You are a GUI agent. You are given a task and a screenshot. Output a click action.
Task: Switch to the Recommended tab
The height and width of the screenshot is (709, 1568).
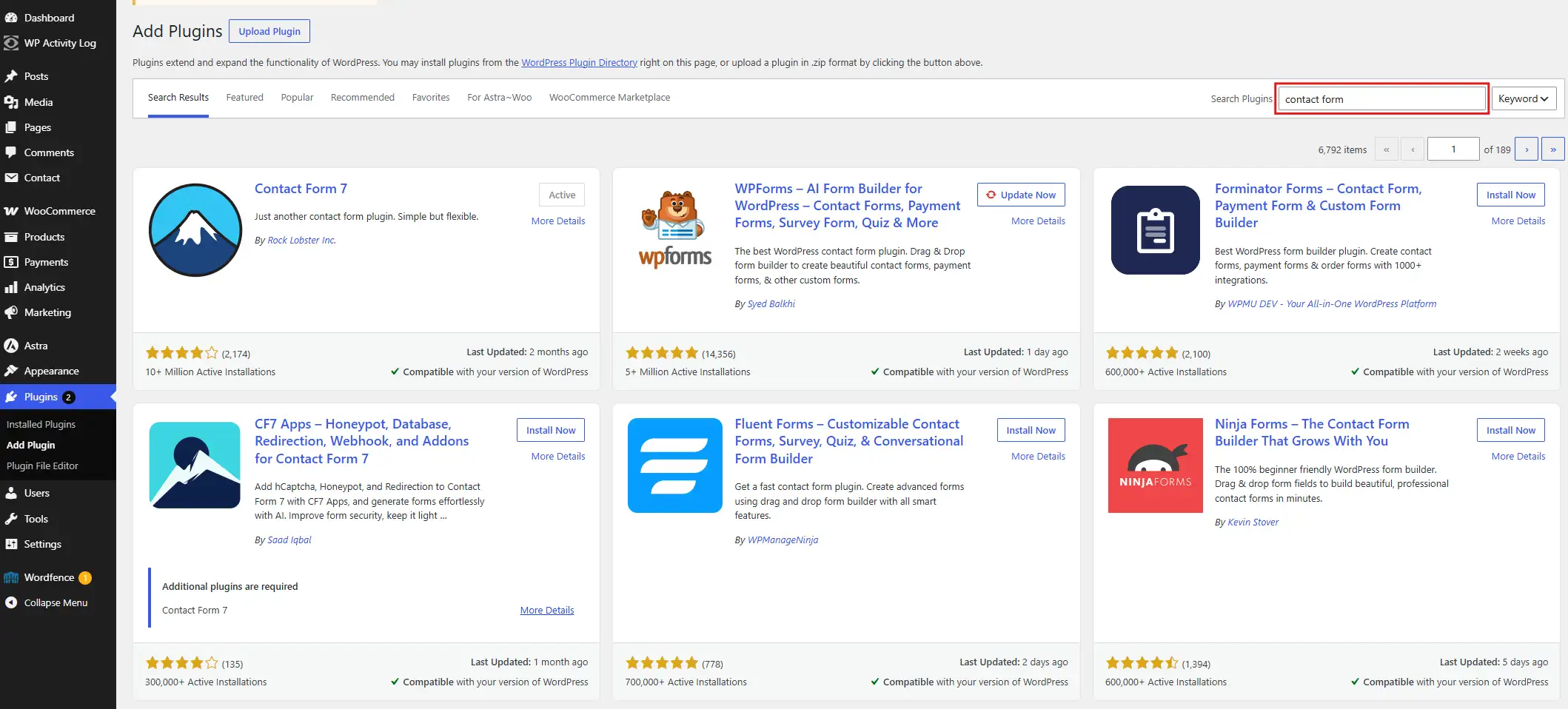(x=363, y=98)
